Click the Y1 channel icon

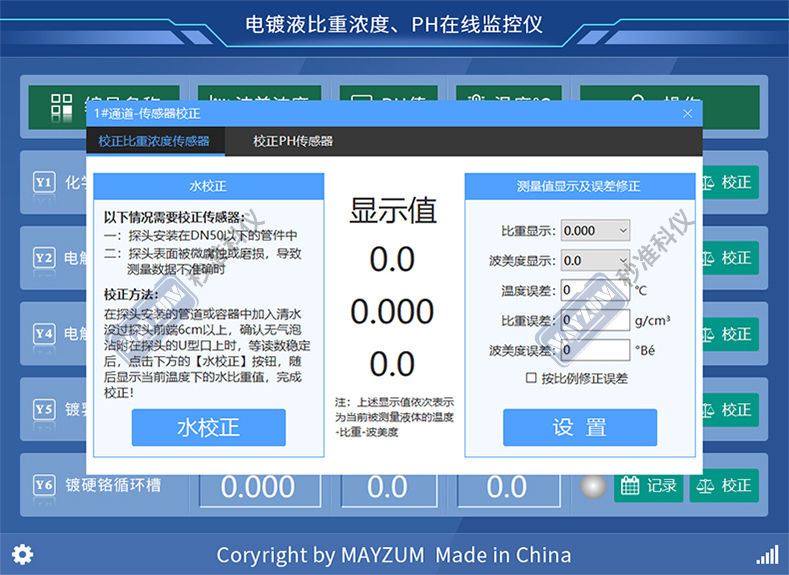click(44, 182)
